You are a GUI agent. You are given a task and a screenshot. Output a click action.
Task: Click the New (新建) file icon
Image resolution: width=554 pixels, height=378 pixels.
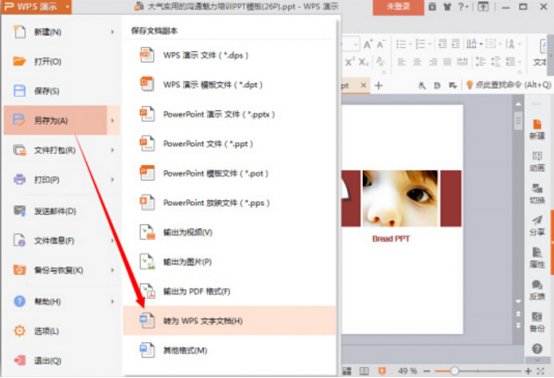tap(19, 32)
